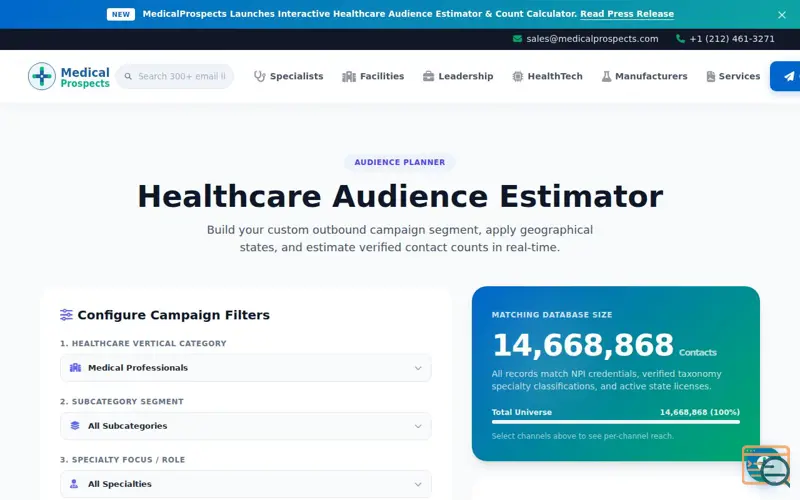The image size is (800, 500).
Task: Open the Healthcare Vertical Category dropdown
Action: pyautogui.click(x=245, y=367)
